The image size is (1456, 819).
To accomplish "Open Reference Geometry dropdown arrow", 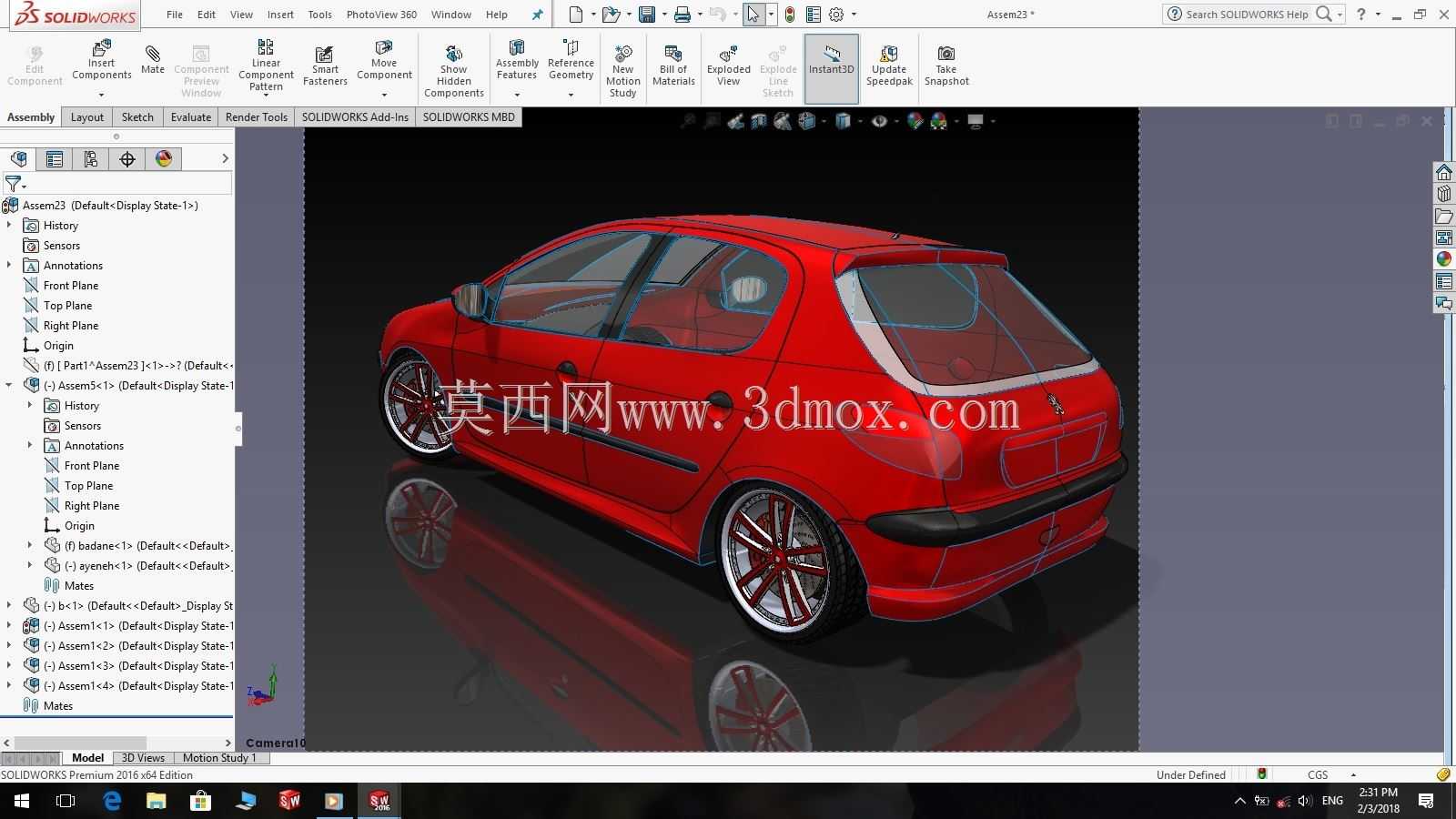I will [x=571, y=95].
